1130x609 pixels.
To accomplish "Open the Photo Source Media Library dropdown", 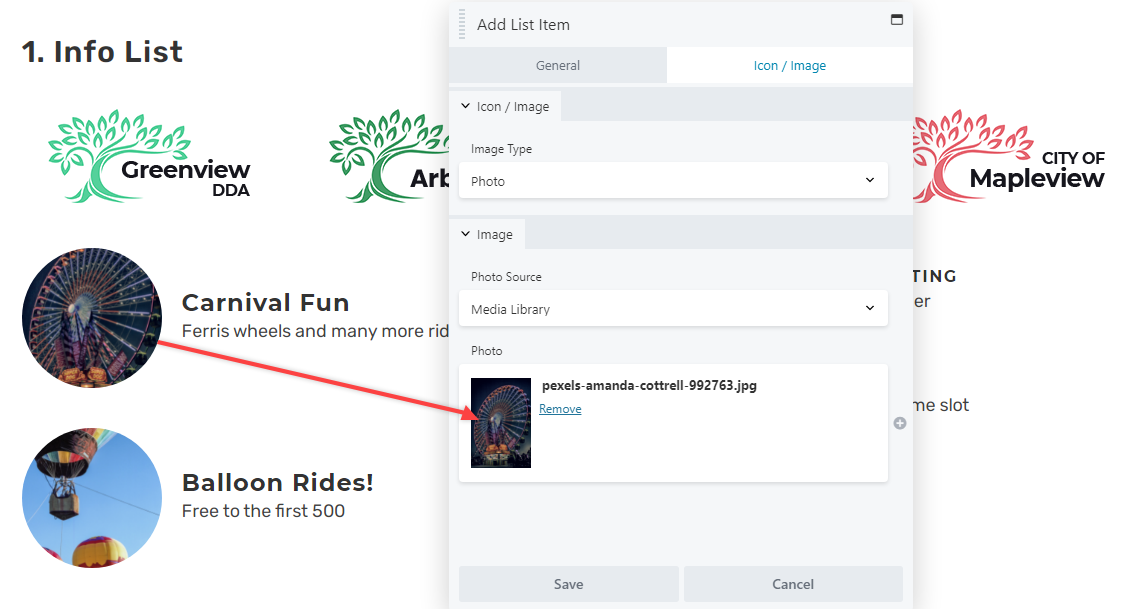I will tap(673, 308).
